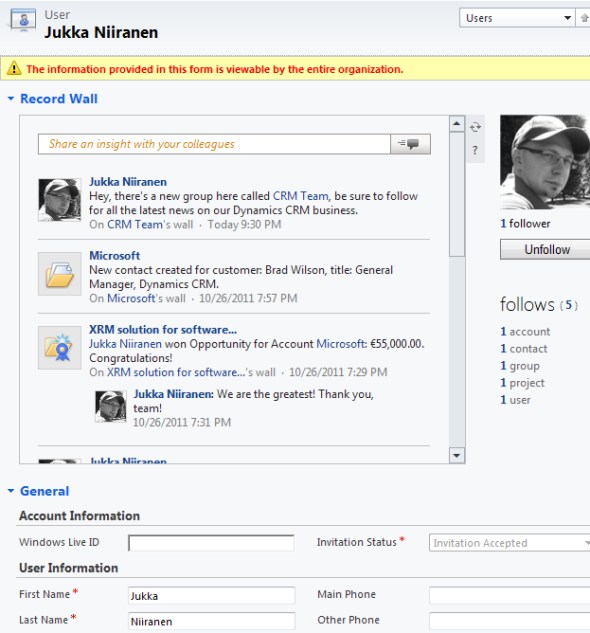Click the Unfollow button
This screenshot has height=633, width=590.
tap(545, 249)
